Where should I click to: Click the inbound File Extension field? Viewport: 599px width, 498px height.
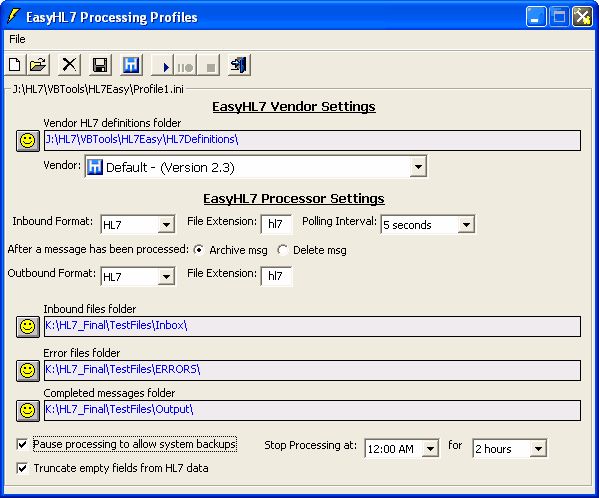pyautogui.click(x=276, y=224)
